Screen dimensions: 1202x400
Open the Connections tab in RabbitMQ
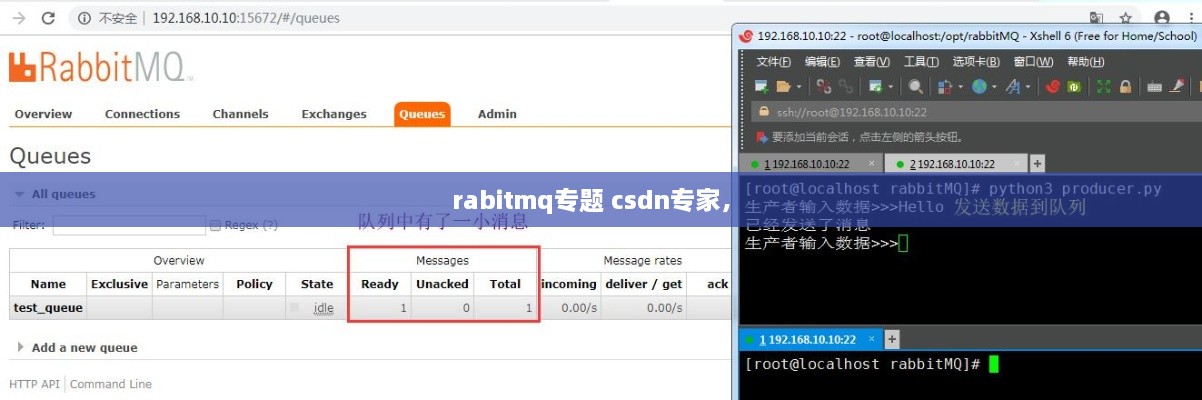pos(142,114)
